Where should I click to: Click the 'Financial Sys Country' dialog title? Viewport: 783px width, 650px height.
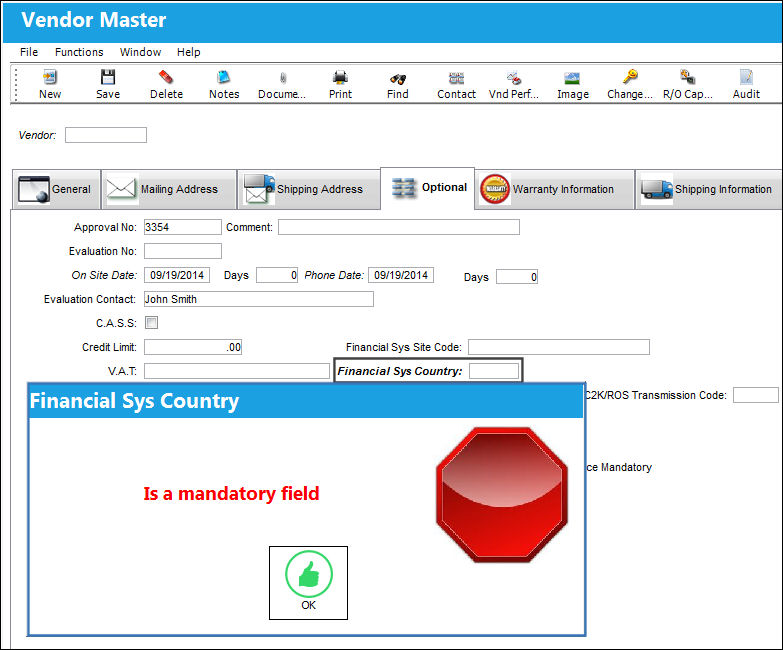tap(134, 401)
